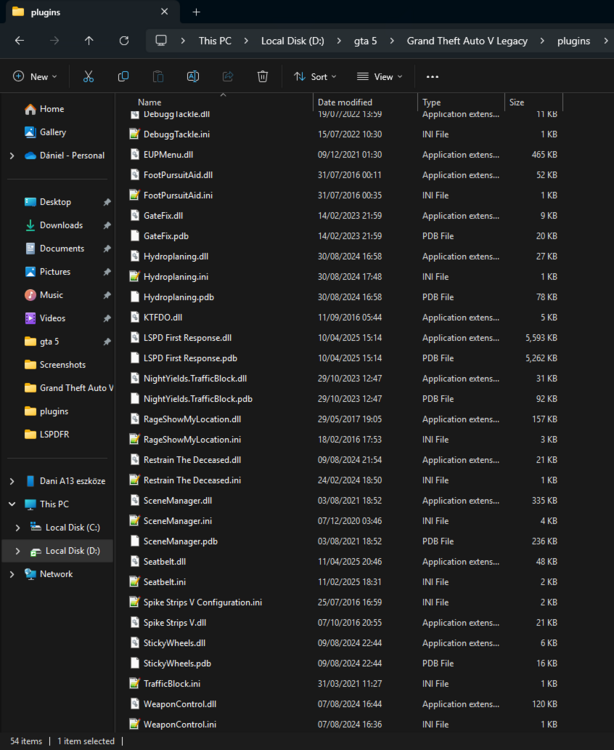Click pin icon next to gta 5

pos(107,342)
